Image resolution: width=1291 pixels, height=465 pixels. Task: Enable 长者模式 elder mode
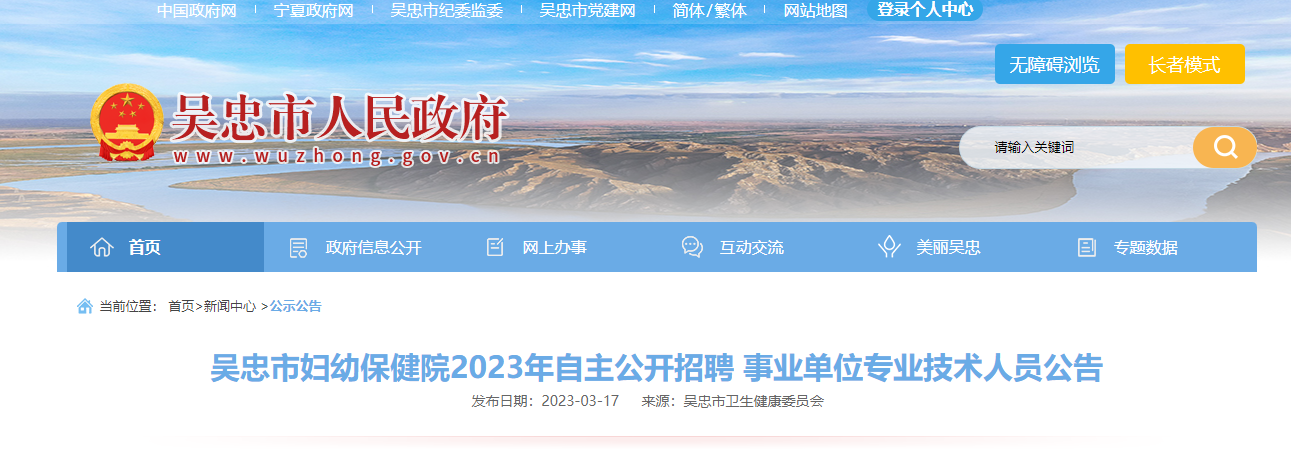pyautogui.click(x=1184, y=65)
